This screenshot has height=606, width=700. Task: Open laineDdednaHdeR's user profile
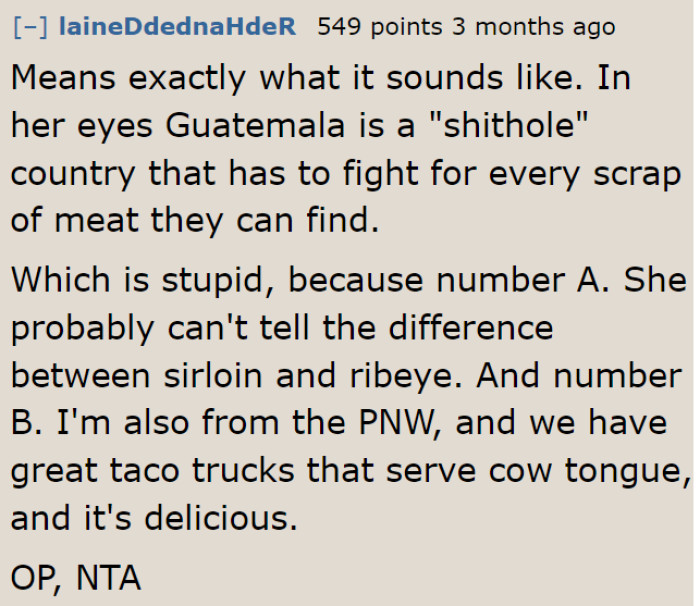(177, 26)
